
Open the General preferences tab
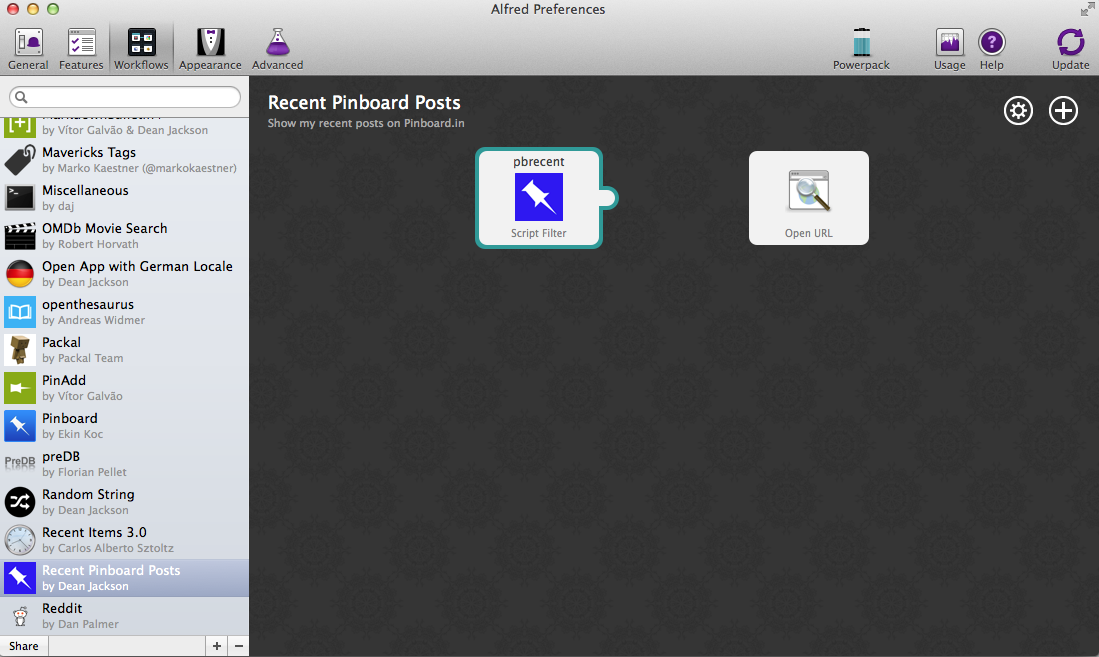tap(28, 49)
